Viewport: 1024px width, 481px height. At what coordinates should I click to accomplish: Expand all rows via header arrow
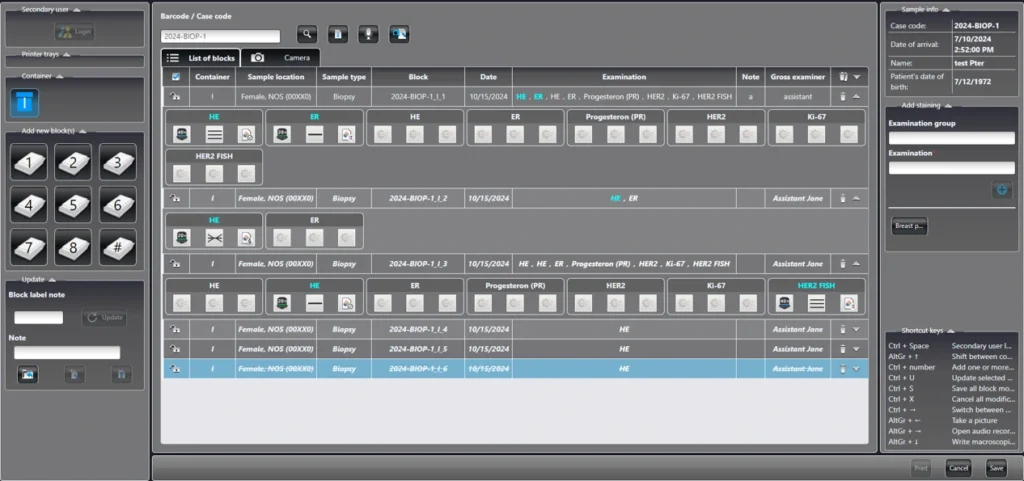(856, 77)
